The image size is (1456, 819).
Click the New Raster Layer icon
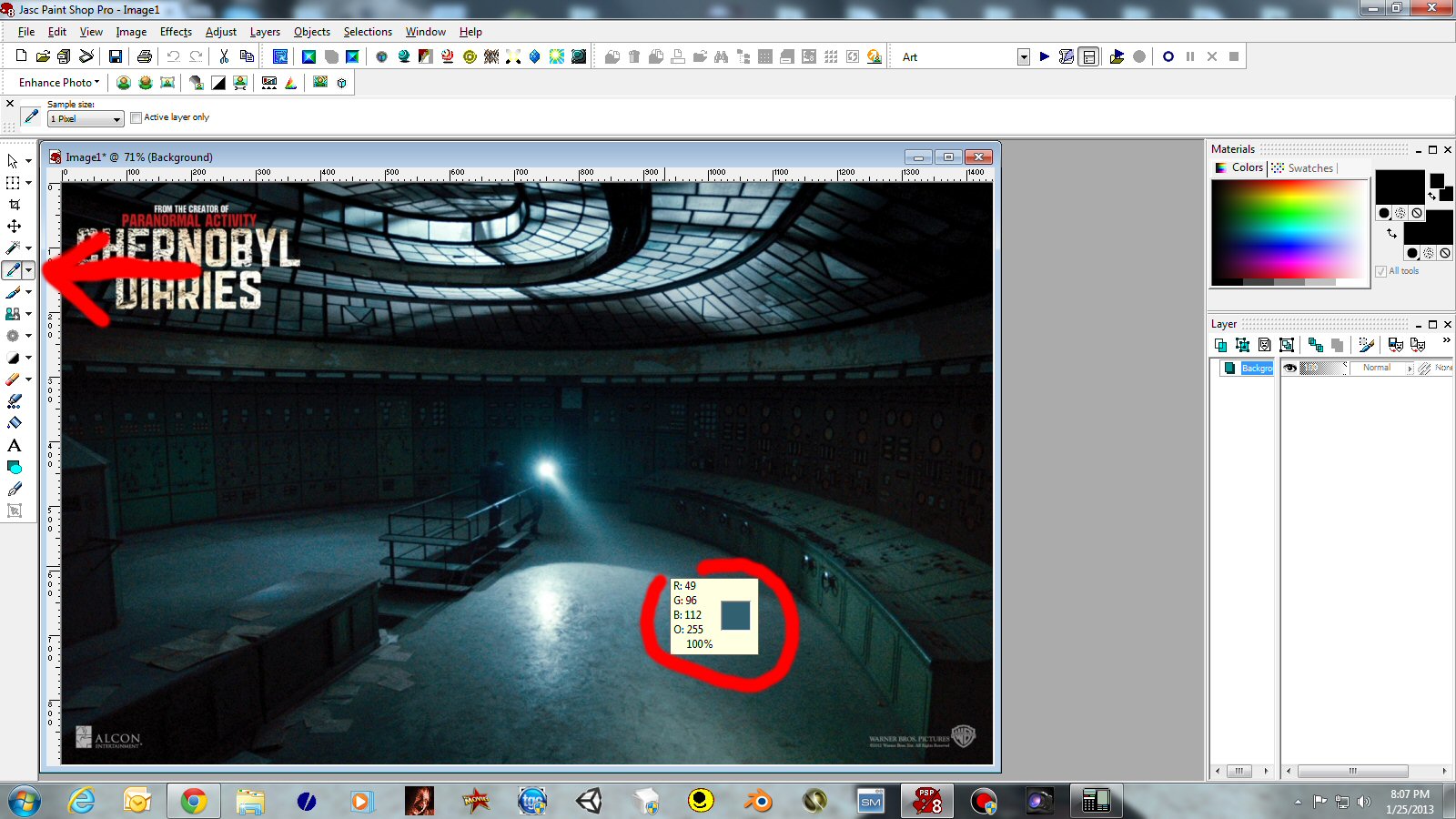coord(1220,345)
